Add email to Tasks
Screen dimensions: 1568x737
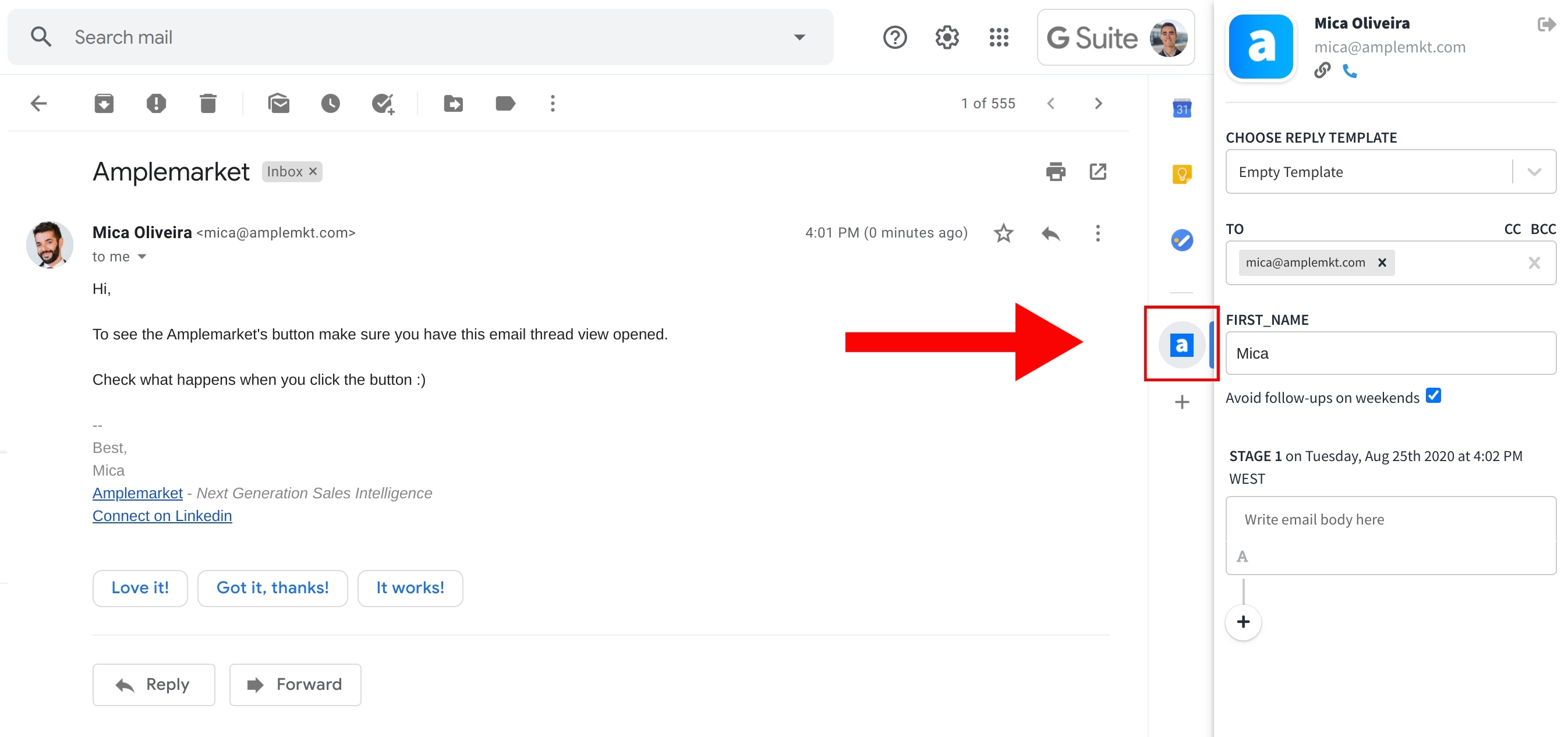pos(384,104)
